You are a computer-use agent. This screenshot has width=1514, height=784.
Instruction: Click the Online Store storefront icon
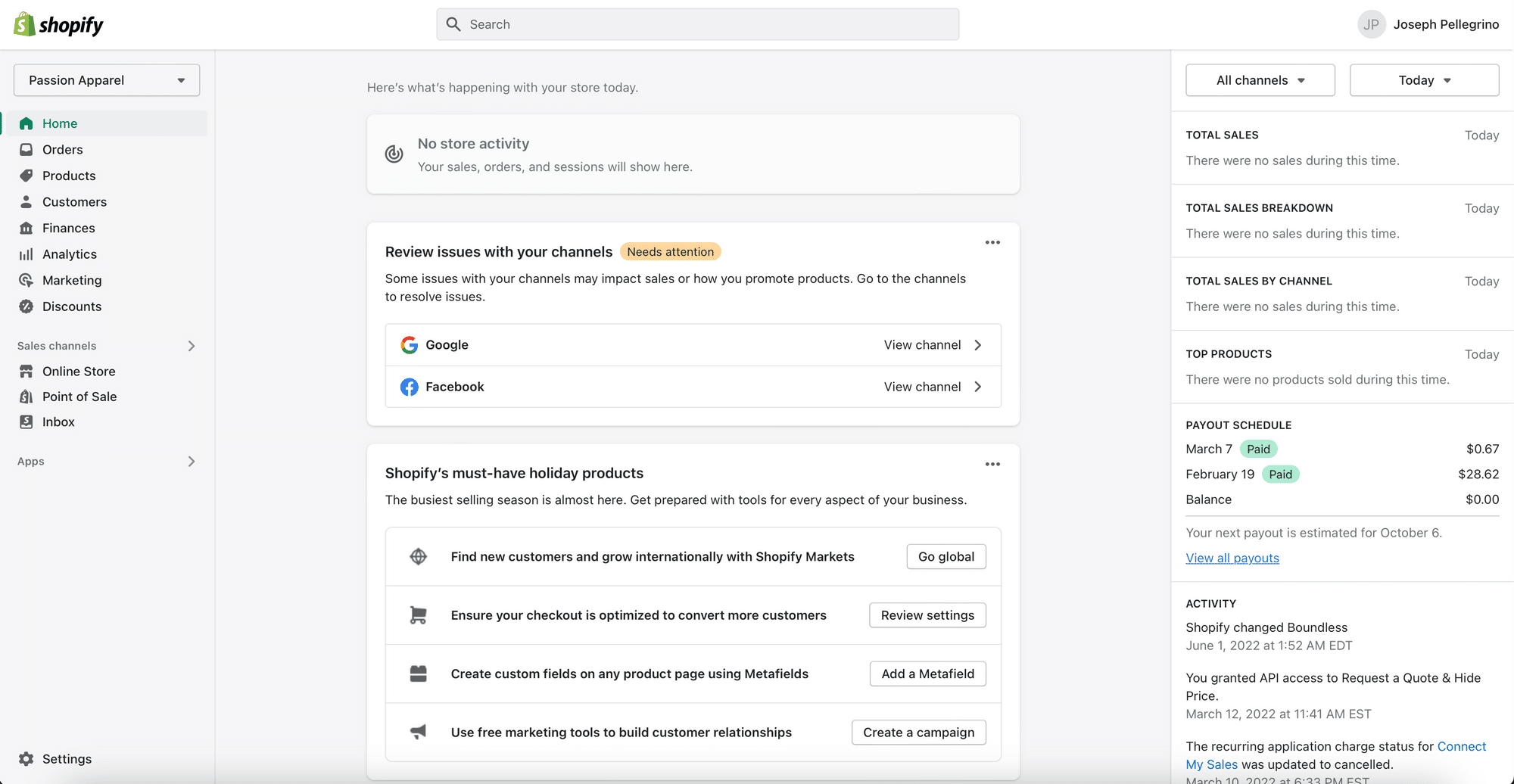(26, 372)
